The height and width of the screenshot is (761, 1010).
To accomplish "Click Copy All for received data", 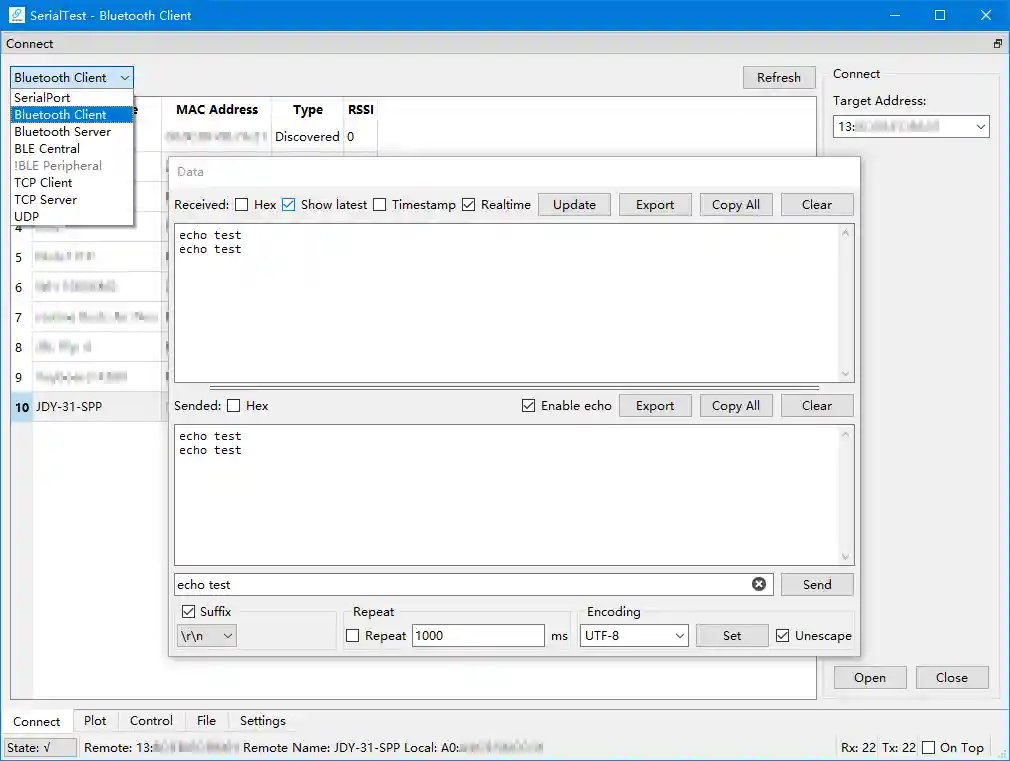I will [736, 204].
